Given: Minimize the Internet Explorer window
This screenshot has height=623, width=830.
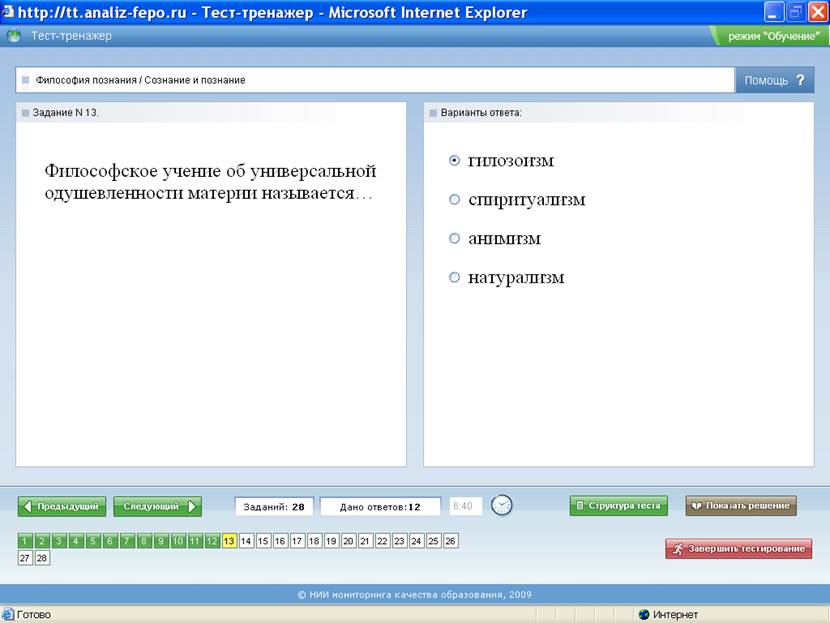Looking at the screenshot, I should pos(773,12).
